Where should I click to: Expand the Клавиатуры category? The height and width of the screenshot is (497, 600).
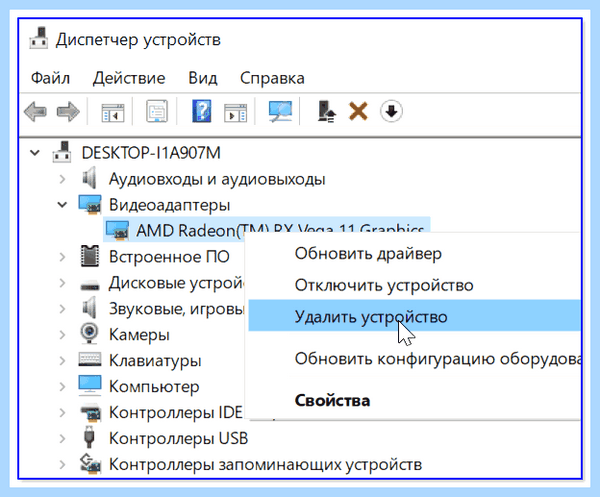point(62,360)
